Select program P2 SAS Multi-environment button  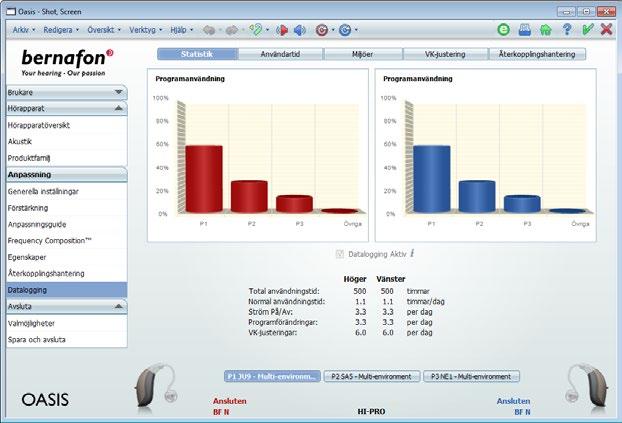coord(372,376)
